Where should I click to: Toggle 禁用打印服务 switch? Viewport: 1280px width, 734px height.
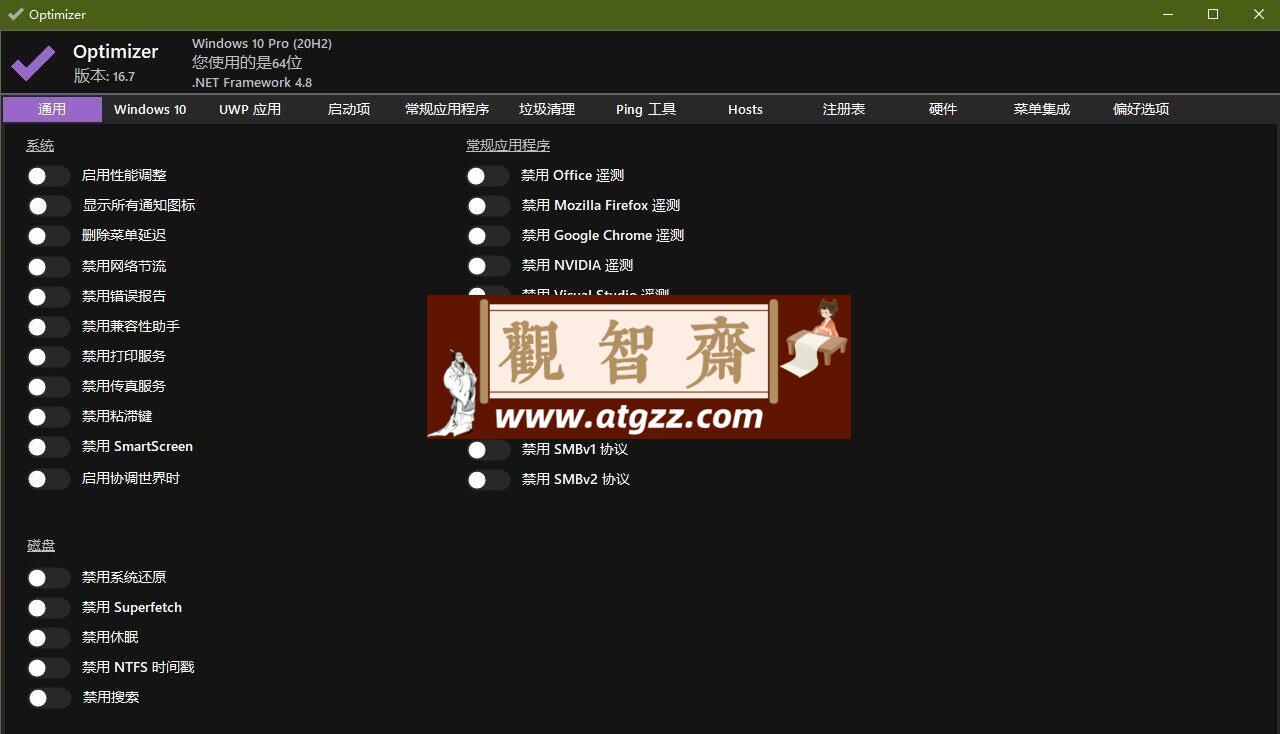pyautogui.click(x=48, y=357)
